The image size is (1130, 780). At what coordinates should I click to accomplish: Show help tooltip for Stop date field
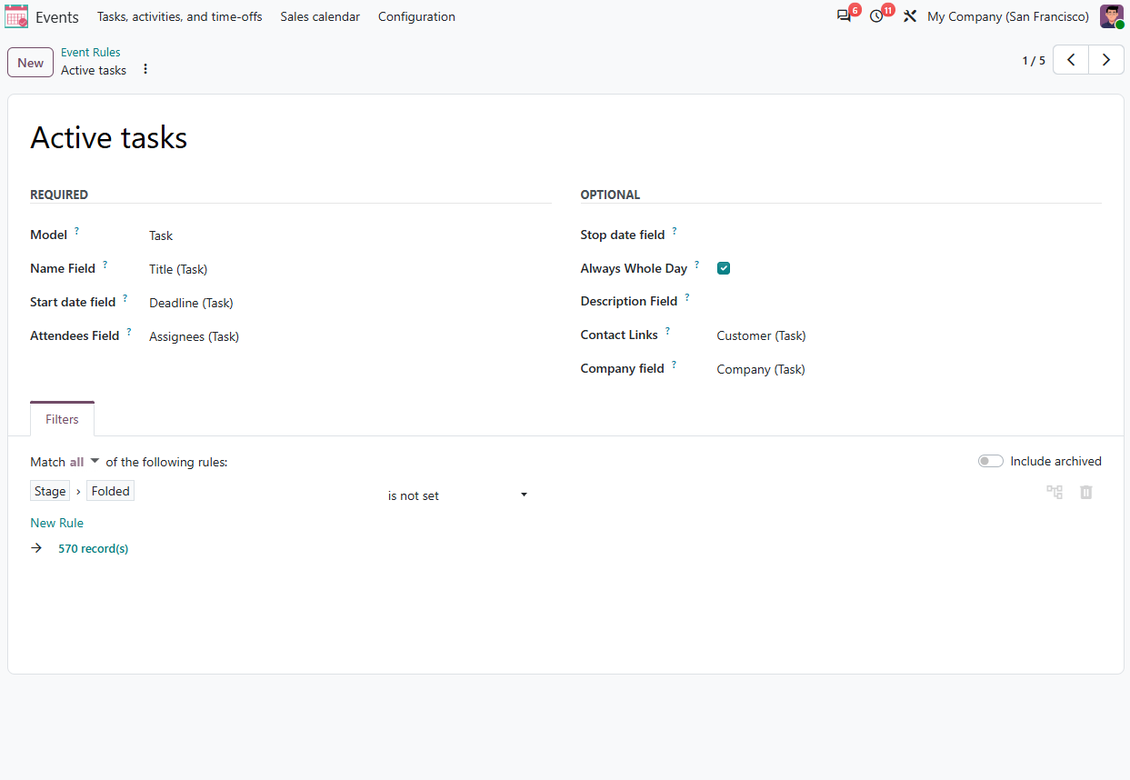point(675,231)
